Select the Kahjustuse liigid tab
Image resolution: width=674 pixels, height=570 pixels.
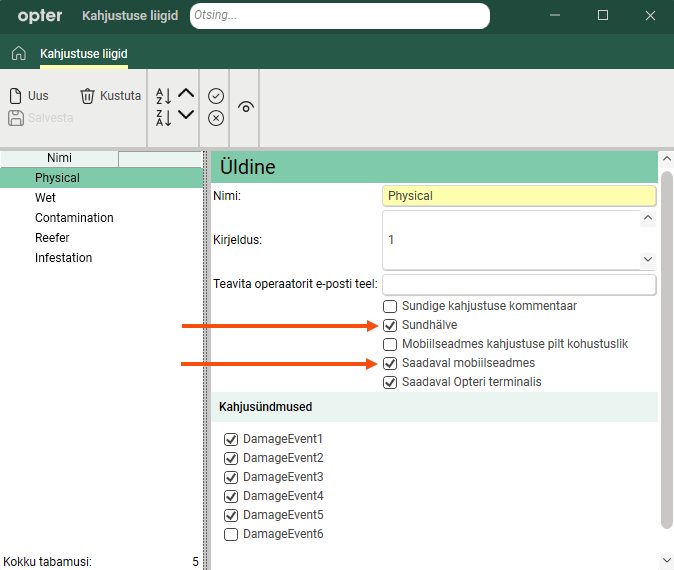83,54
